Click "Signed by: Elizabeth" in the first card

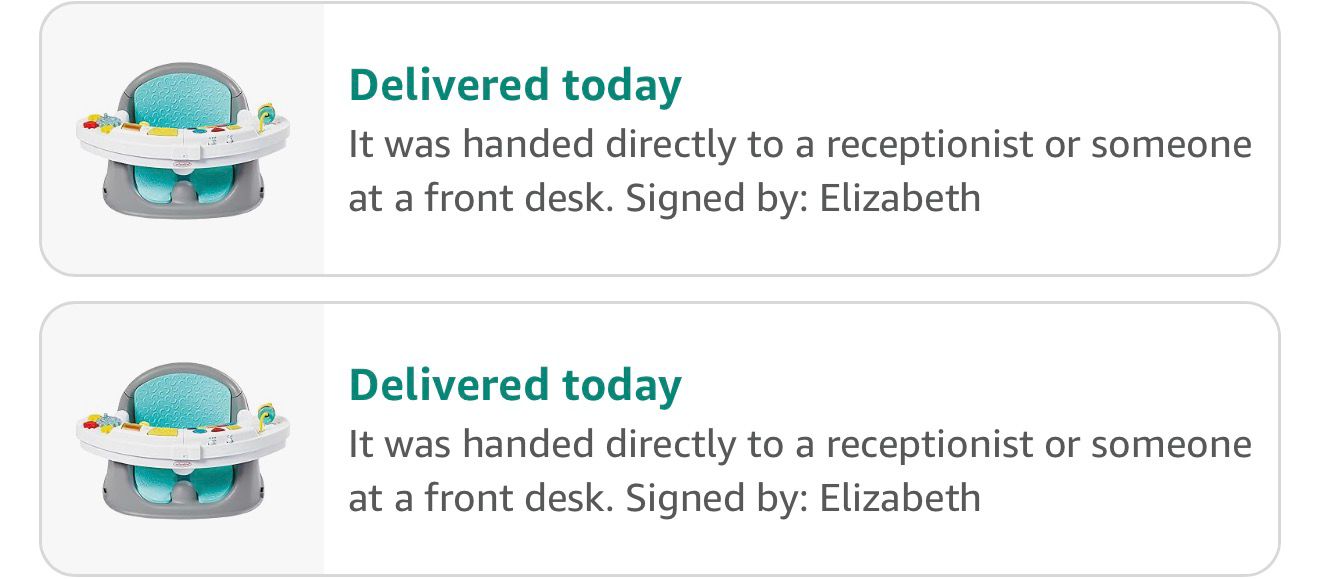803,198
